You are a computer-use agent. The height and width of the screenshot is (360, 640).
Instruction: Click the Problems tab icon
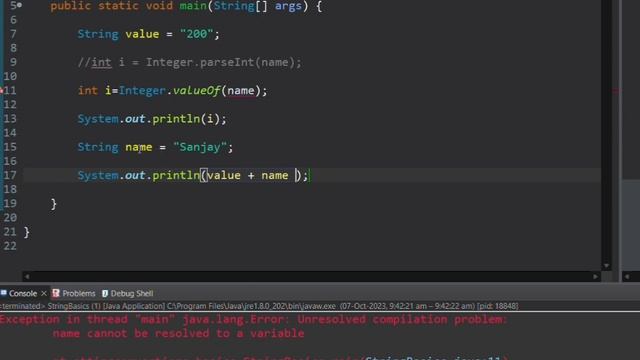click(x=56, y=293)
